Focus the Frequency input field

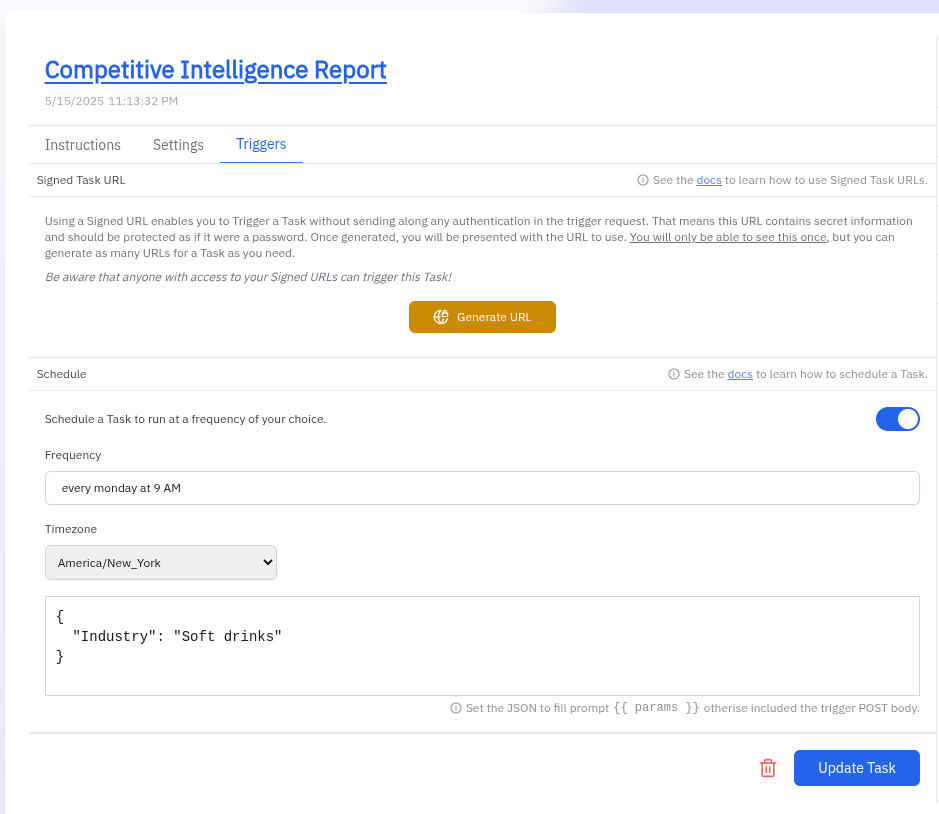(482, 488)
